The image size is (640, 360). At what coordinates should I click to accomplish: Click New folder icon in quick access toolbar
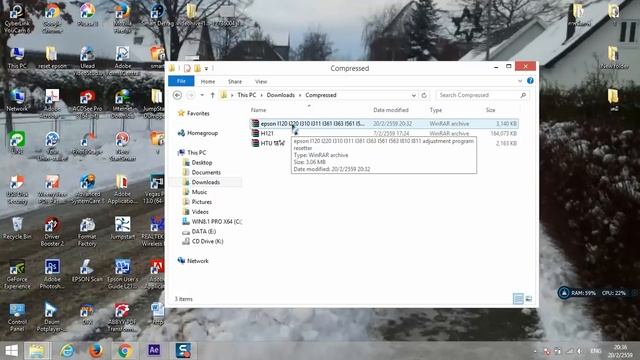point(197,68)
